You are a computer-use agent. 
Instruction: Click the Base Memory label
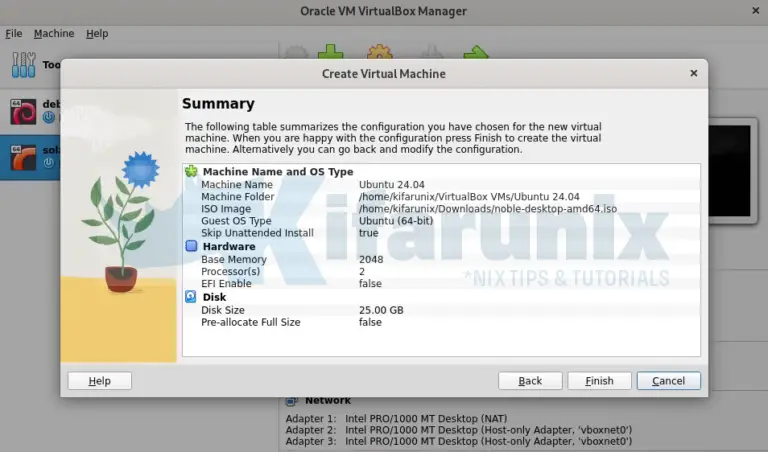[x=234, y=260]
